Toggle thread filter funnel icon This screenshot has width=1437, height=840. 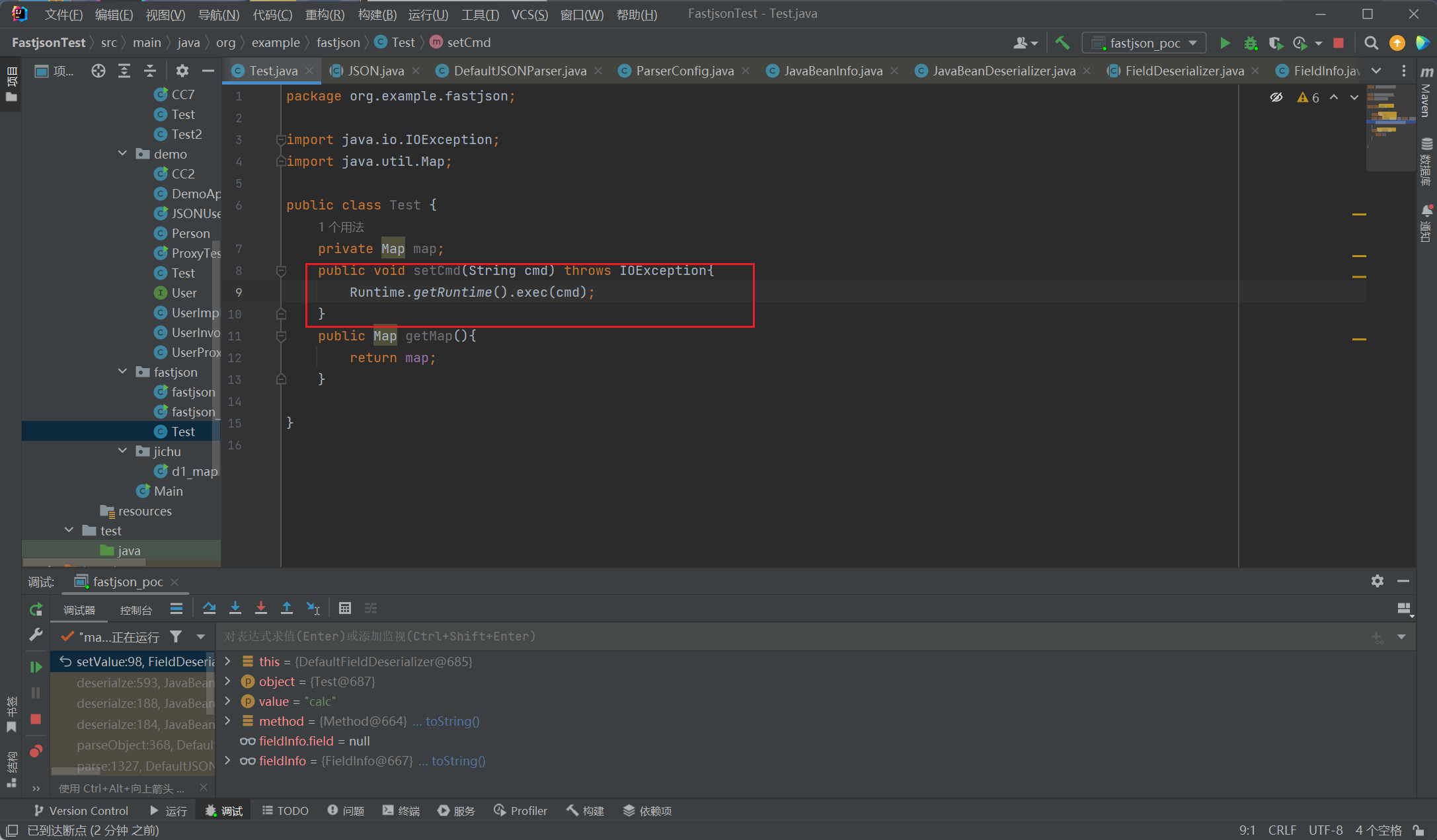[x=176, y=636]
